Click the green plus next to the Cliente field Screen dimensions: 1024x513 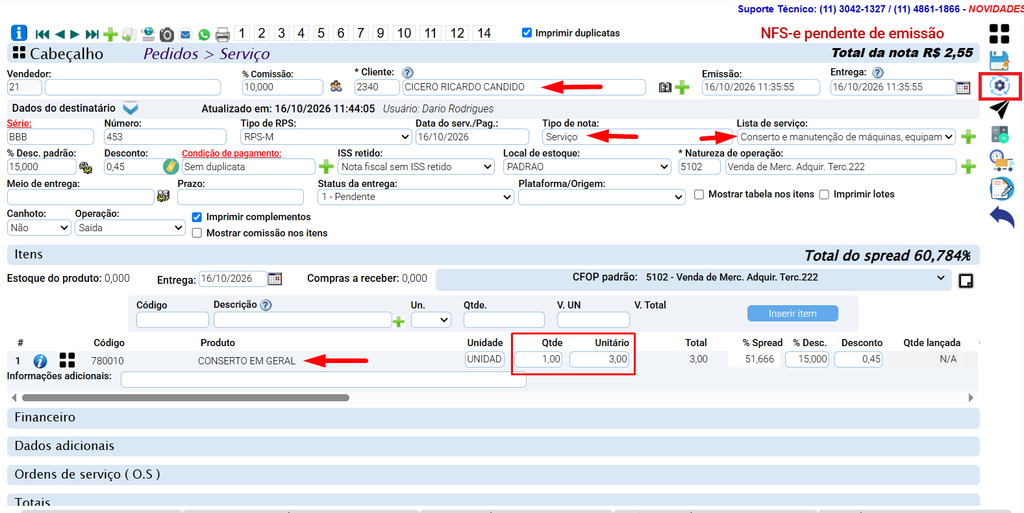click(682, 87)
